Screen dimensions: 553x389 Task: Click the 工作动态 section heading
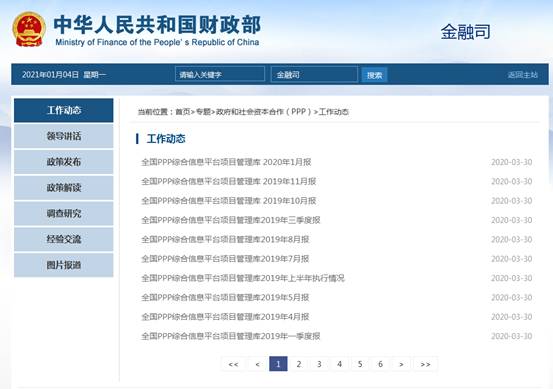tap(166, 139)
